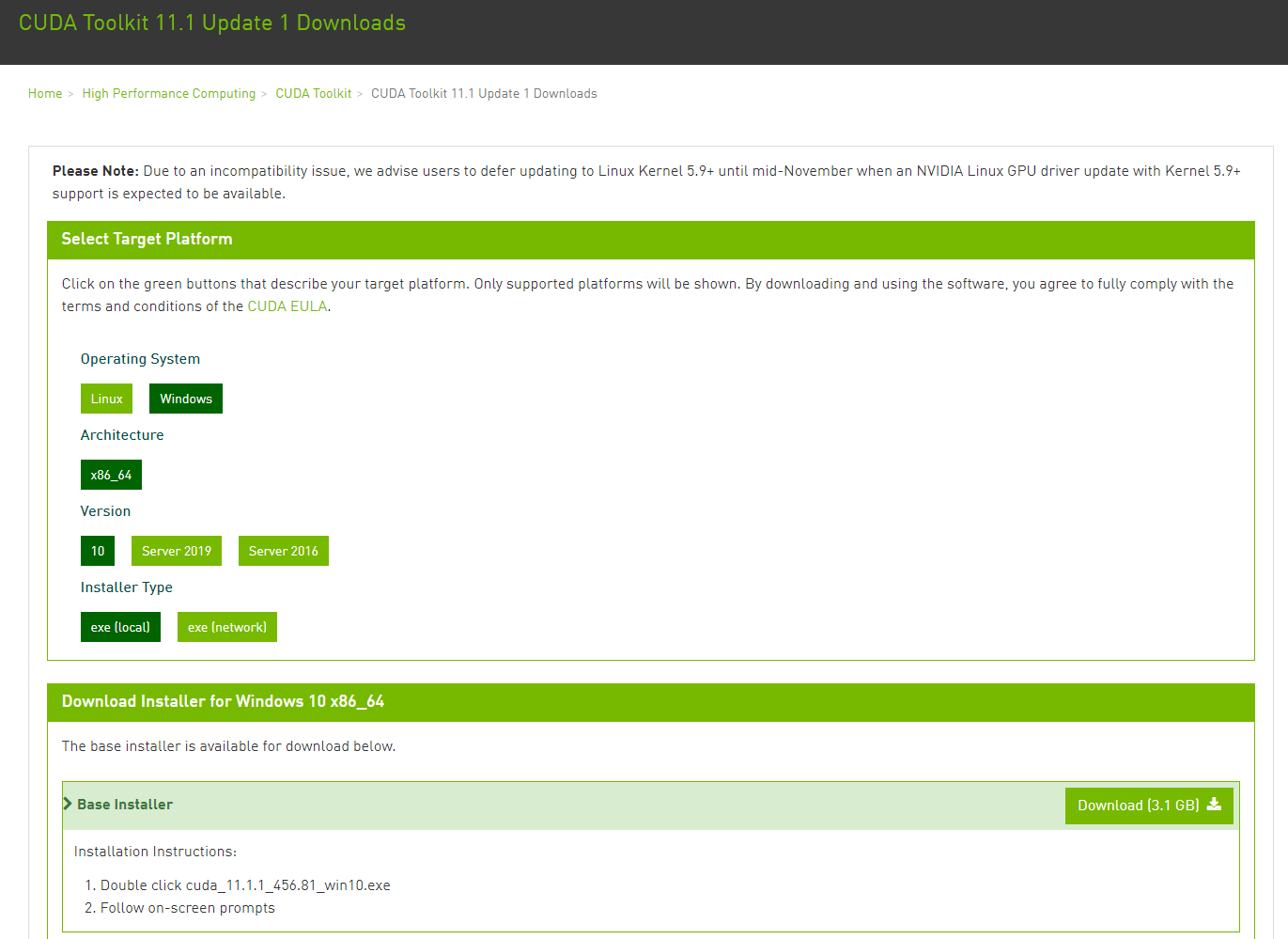The image size is (1288, 939).
Task: Go to the Home breadcrumb link
Action: 45,93
